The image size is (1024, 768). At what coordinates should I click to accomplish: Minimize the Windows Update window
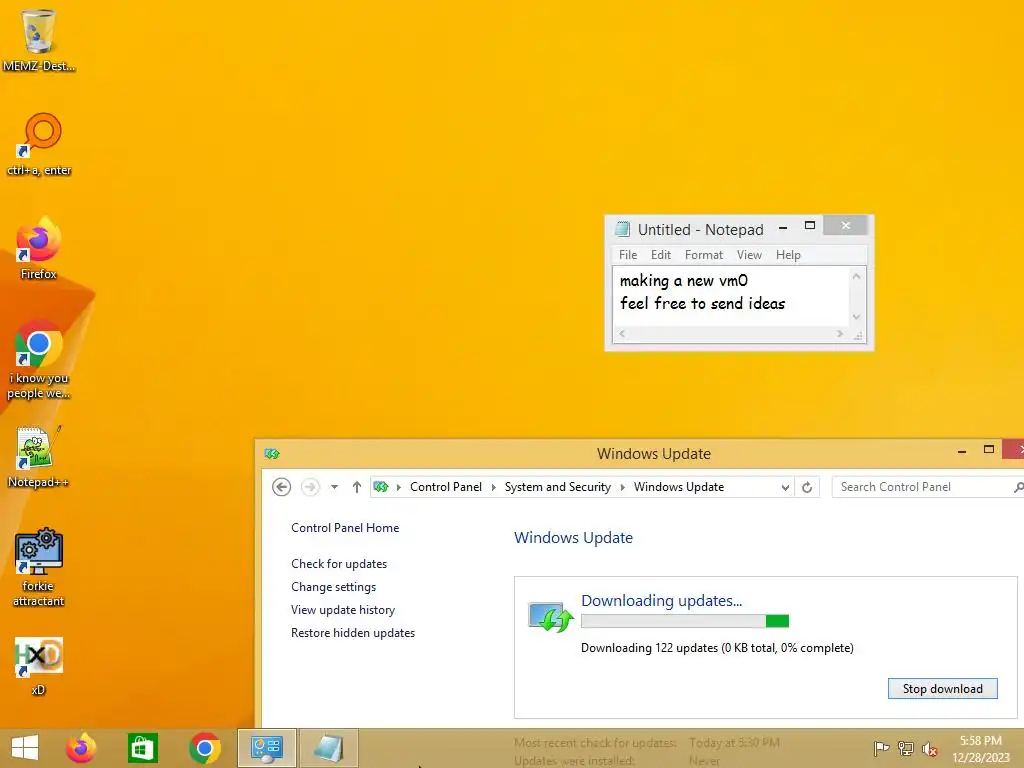961,451
